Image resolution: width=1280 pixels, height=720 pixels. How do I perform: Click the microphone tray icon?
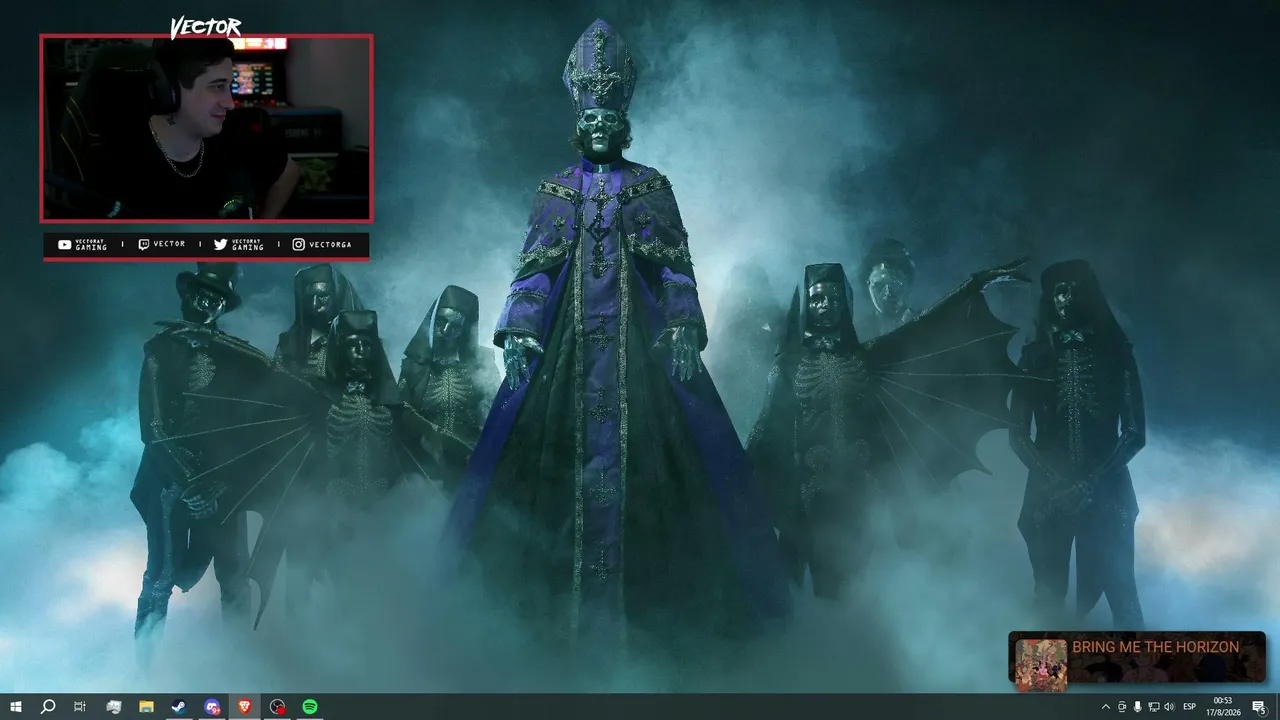1138,707
